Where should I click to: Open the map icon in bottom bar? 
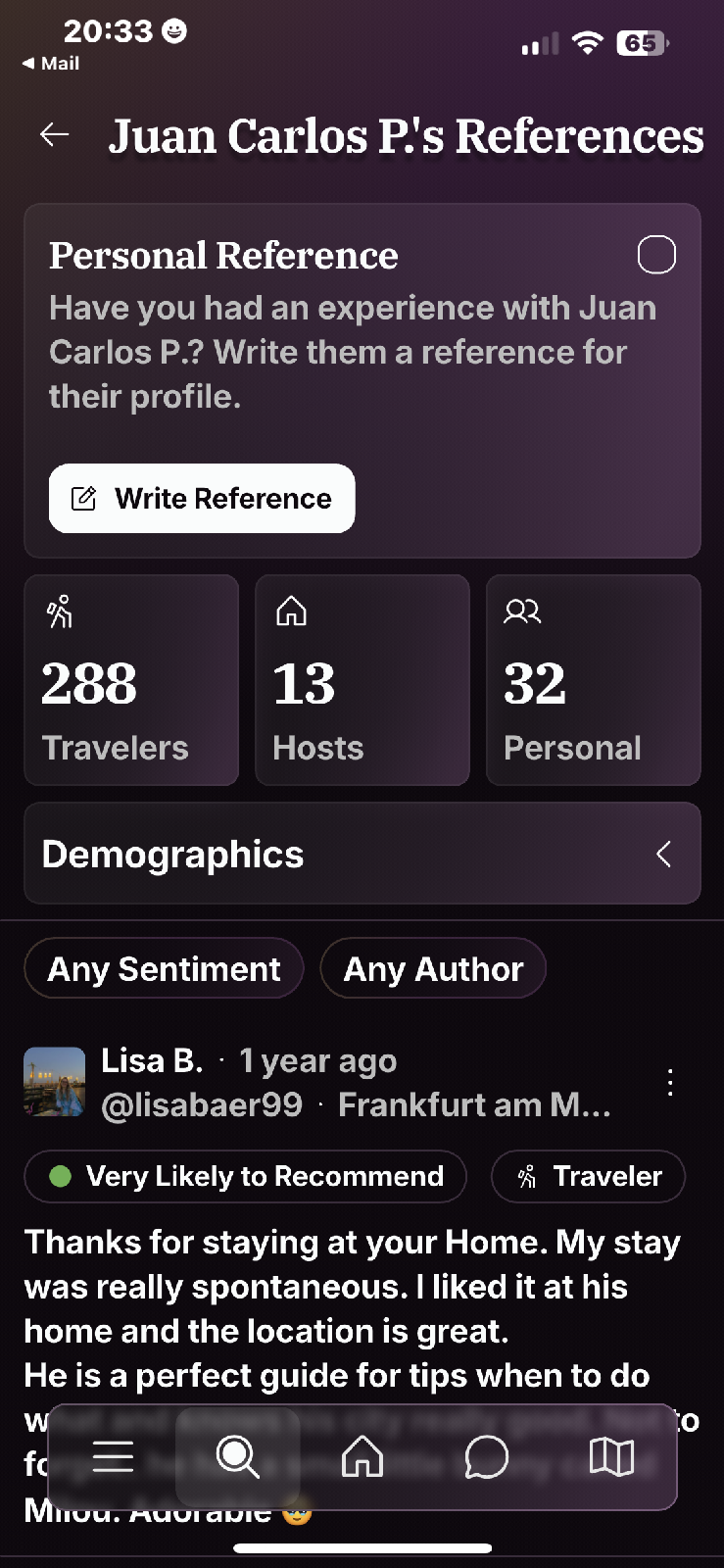[x=611, y=1457]
